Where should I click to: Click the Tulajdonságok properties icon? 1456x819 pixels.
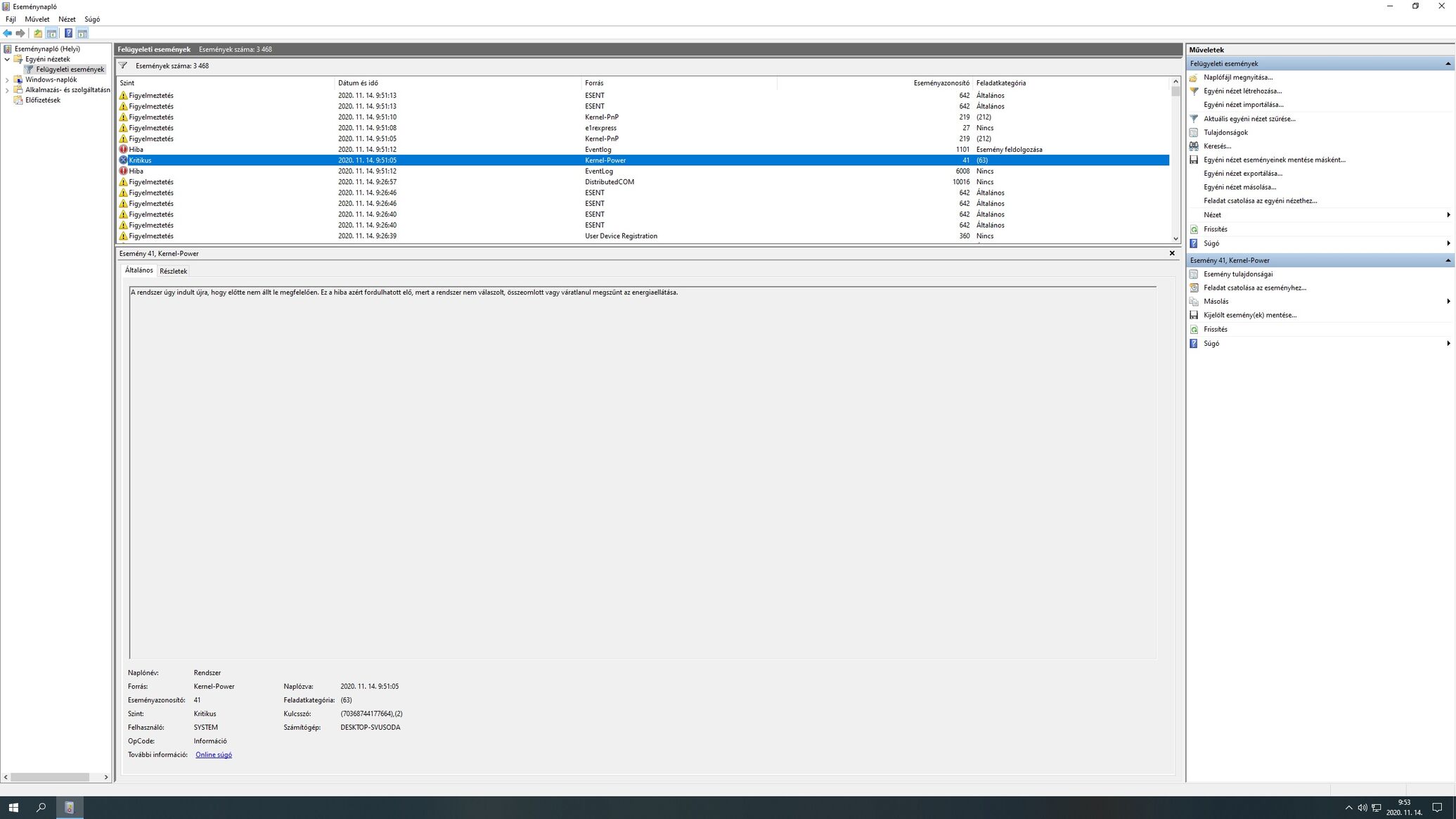pos(1194,132)
